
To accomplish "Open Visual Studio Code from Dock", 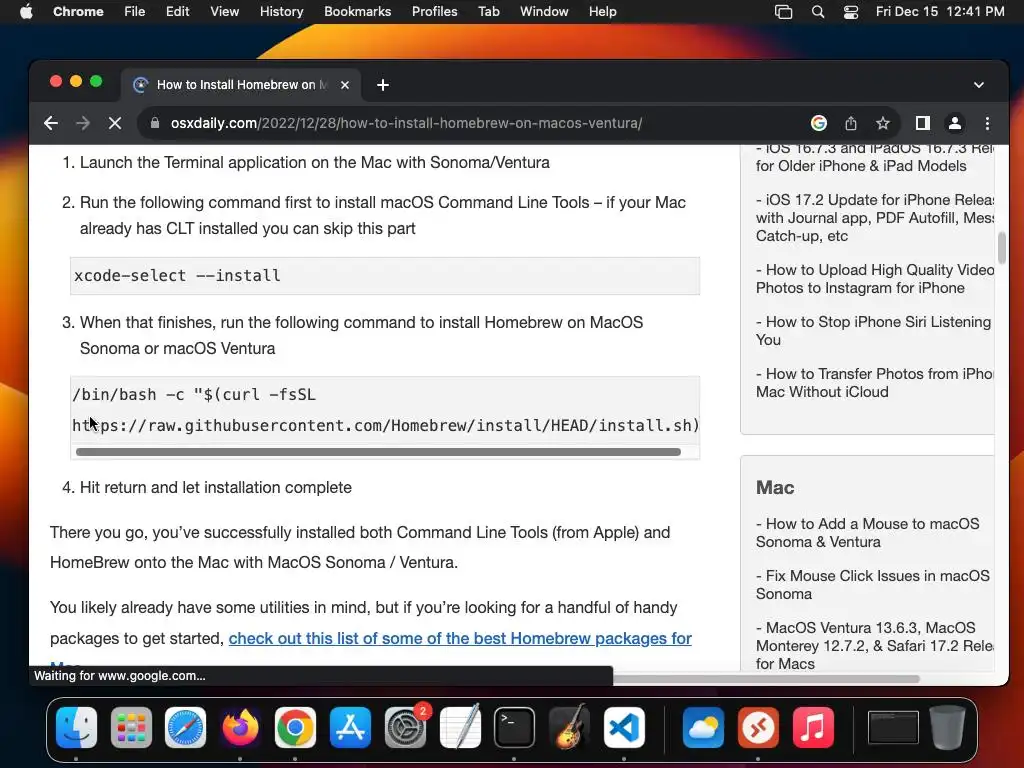I will coord(624,728).
